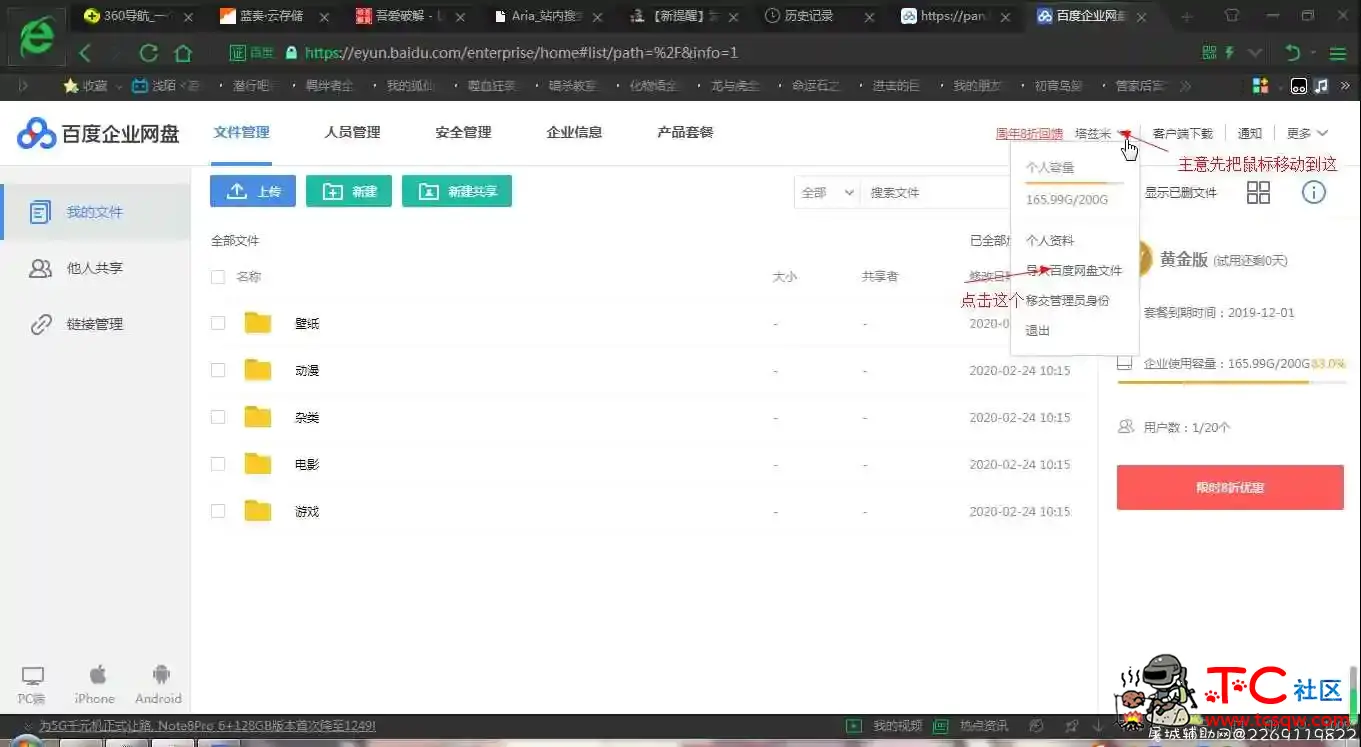Open 链接管理 in sidebar
Viewport: 1361px width, 747px height.
[x=95, y=324]
